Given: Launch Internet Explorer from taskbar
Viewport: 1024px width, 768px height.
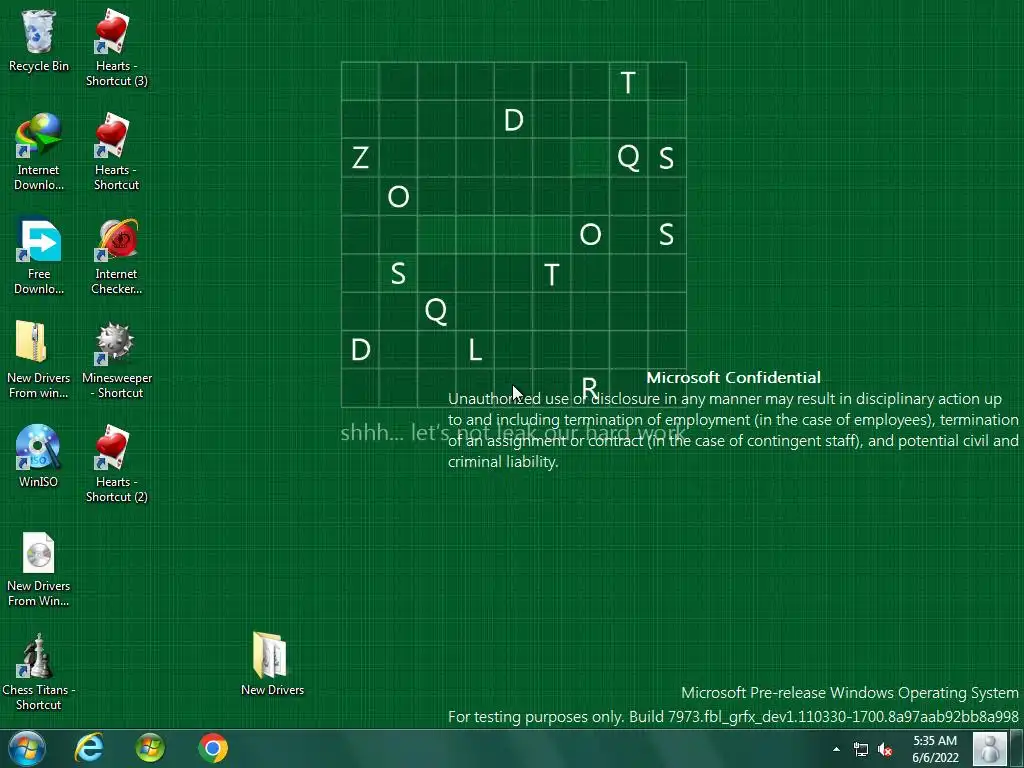Looking at the screenshot, I should pos(89,748).
